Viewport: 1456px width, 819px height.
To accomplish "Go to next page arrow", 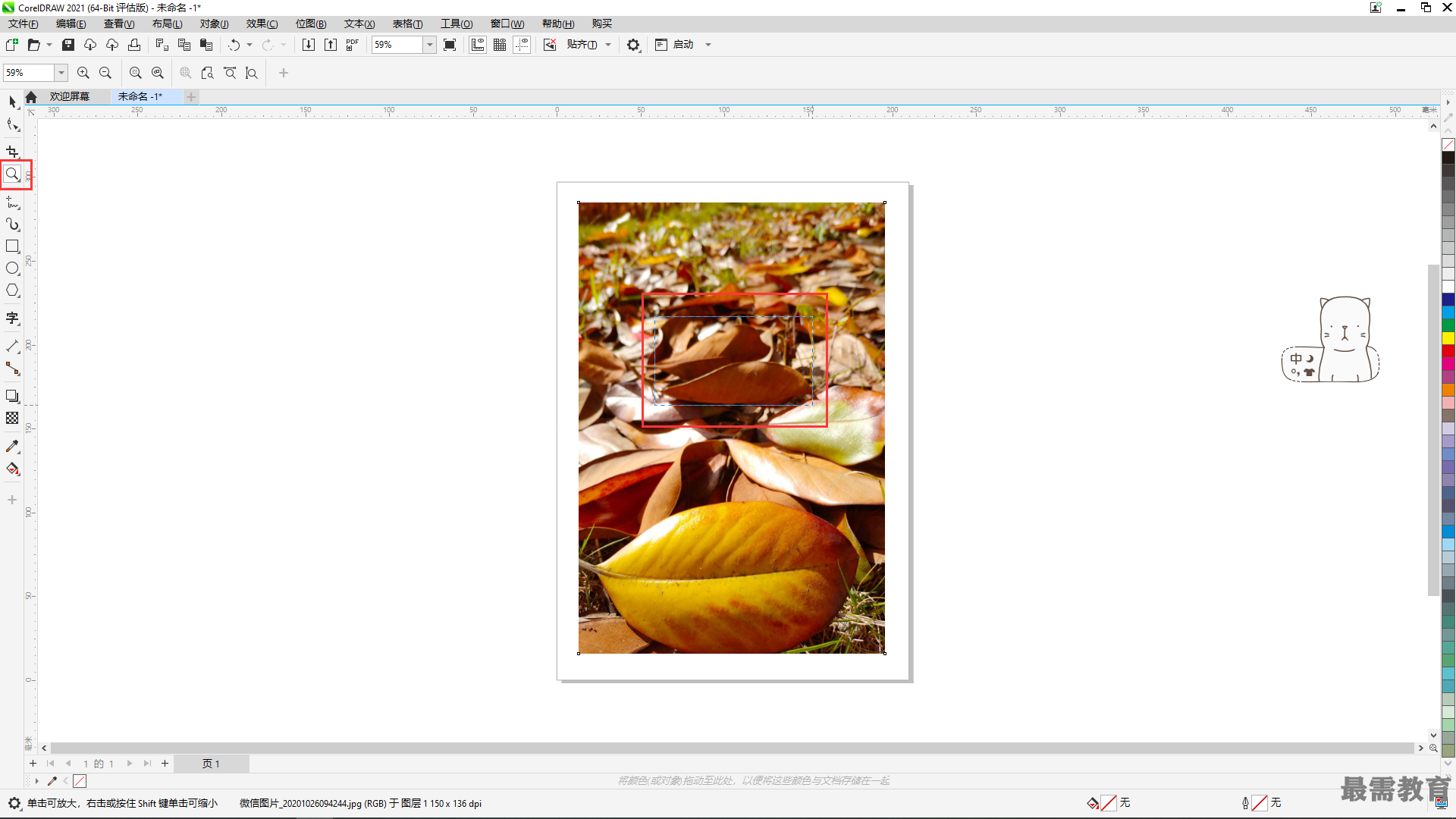I will (129, 764).
